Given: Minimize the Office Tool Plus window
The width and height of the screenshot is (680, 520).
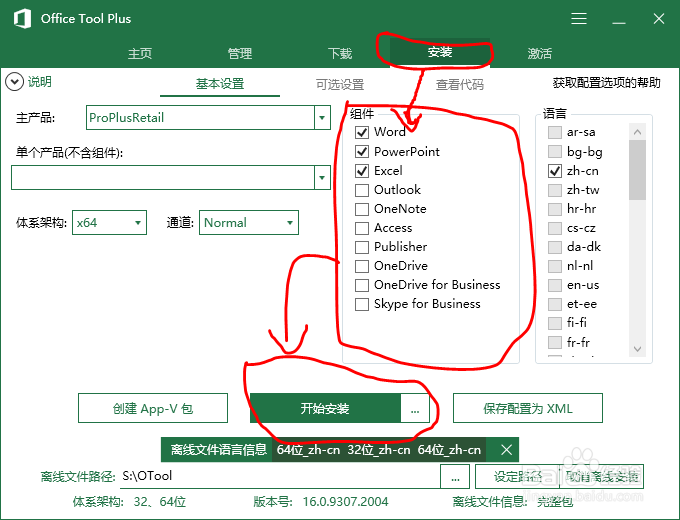Looking at the screenshot, I should [x=619, y=23].
